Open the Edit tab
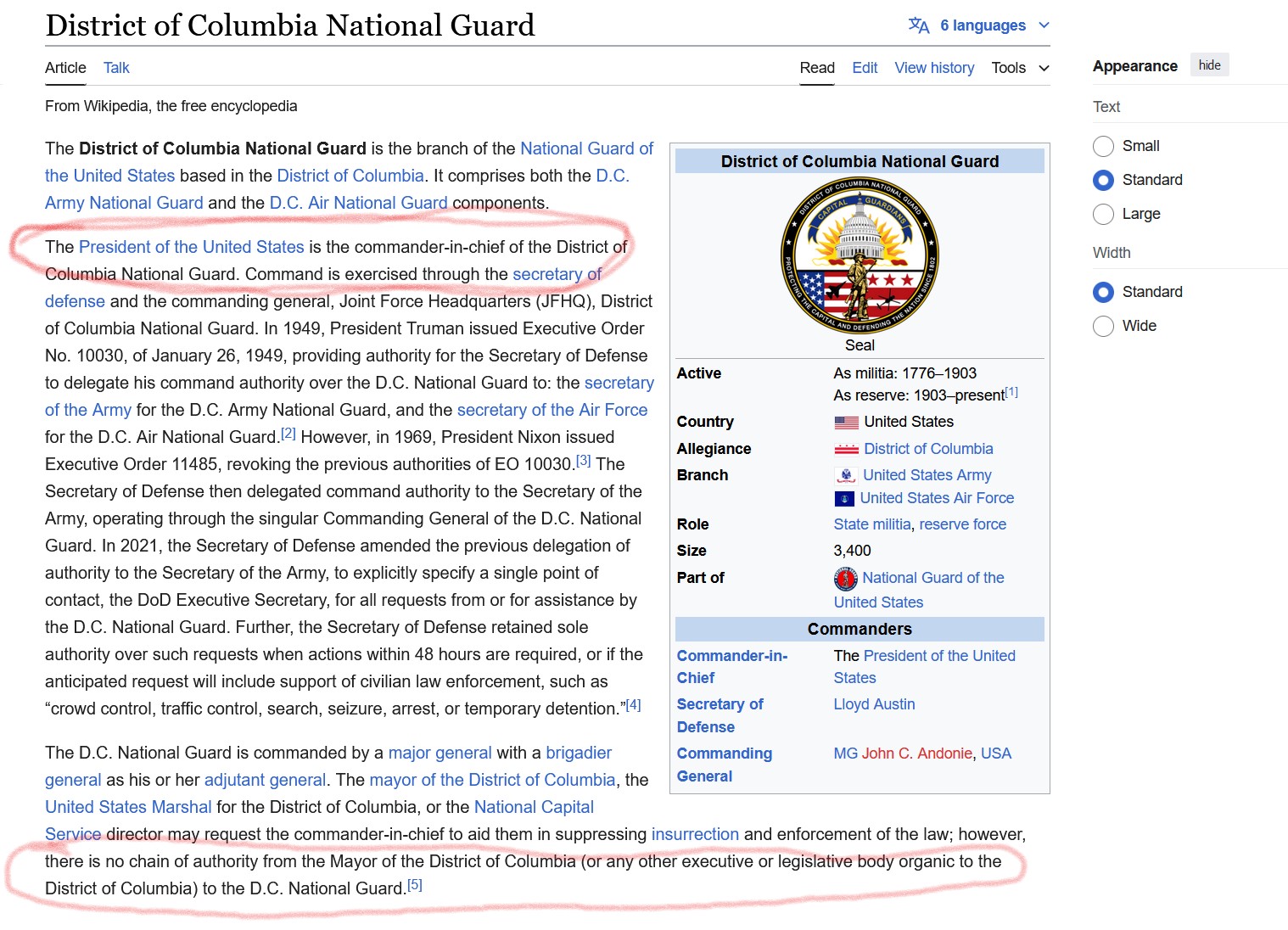 pyautogui.click(x=865, y=68)
